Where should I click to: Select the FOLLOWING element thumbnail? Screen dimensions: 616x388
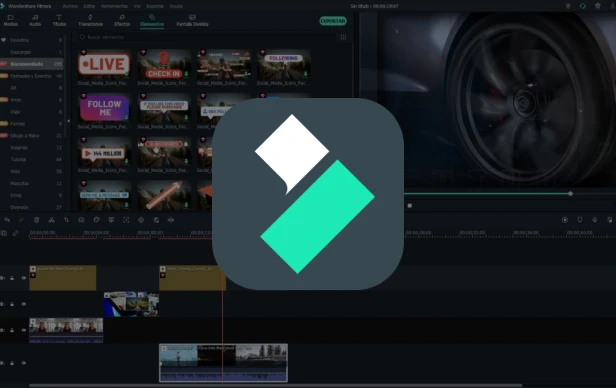click(283, 64)
